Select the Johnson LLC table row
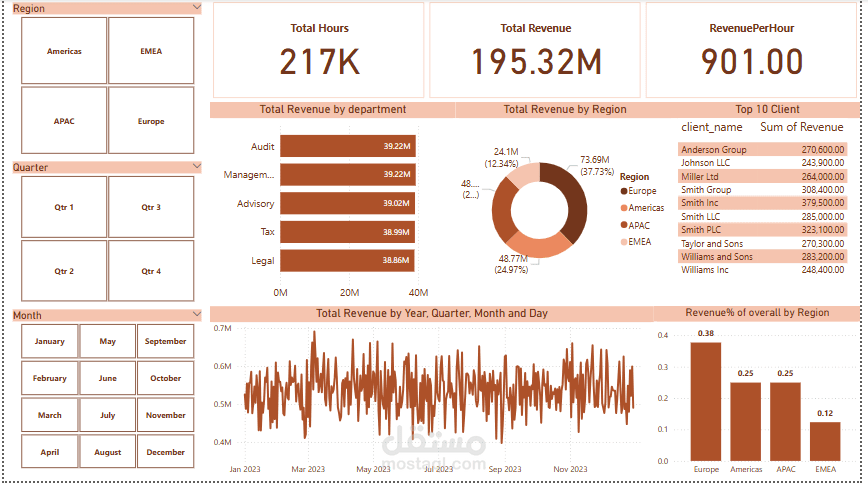 coord(762,163)
